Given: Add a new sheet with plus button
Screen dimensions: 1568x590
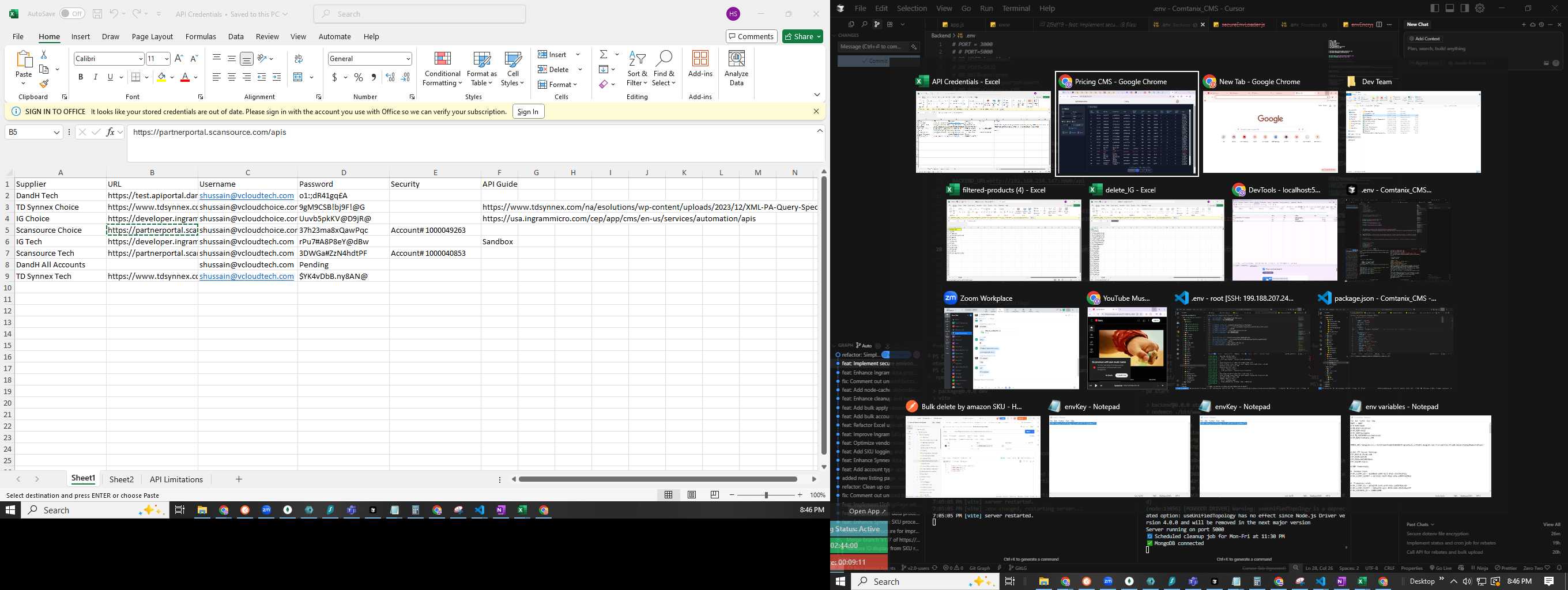Looking at the screenshot, I should (x=239, y=479).
